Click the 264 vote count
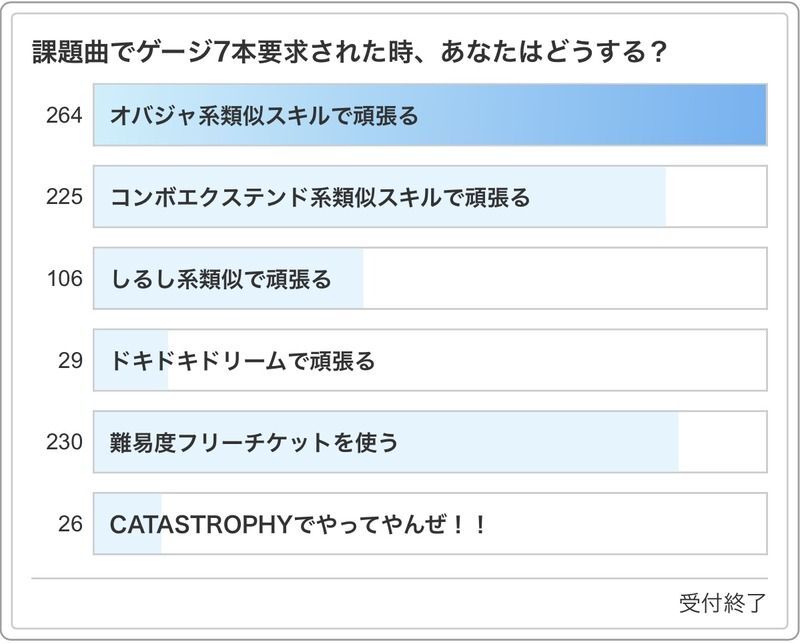This screenshot has width=800, height=644. (x=64, y=115)
